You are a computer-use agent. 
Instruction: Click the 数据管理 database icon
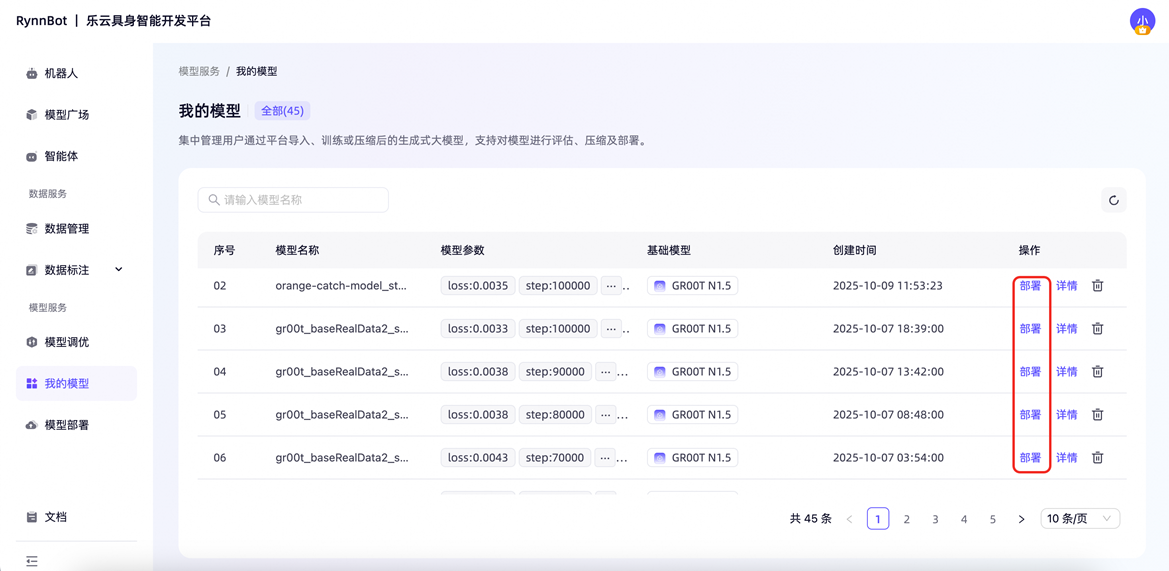tap(31, 229)
